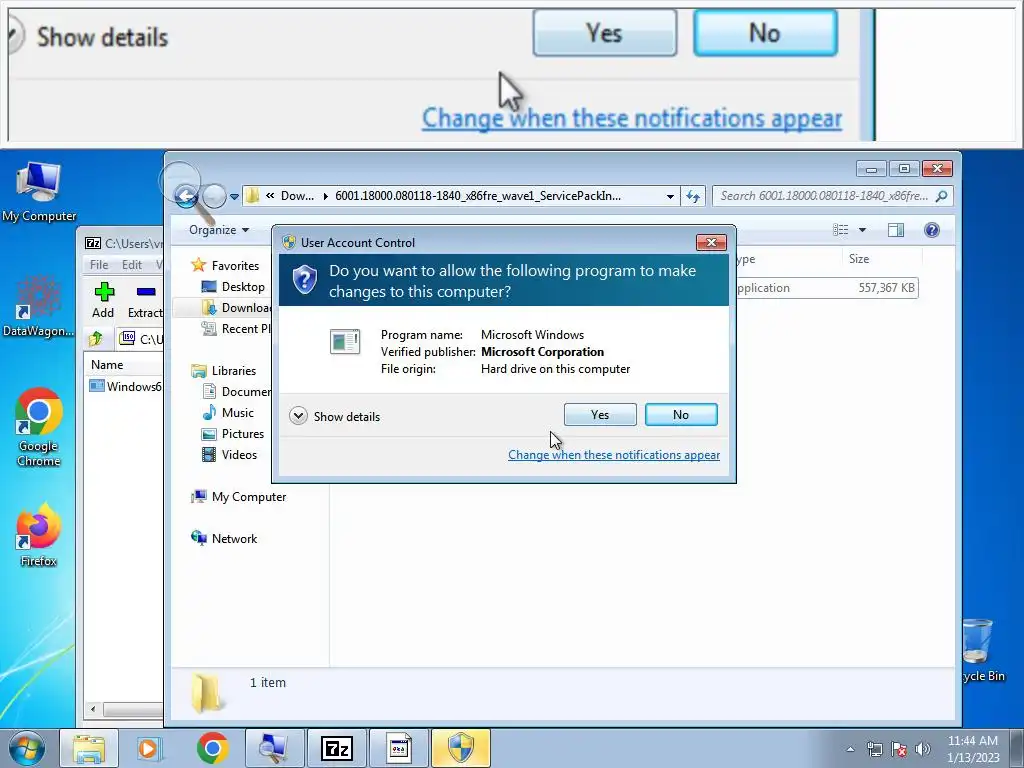Viewport: 1024px width, 768px height.
Task: Close the User Account Control dialog
Action: tap(711, 242)
